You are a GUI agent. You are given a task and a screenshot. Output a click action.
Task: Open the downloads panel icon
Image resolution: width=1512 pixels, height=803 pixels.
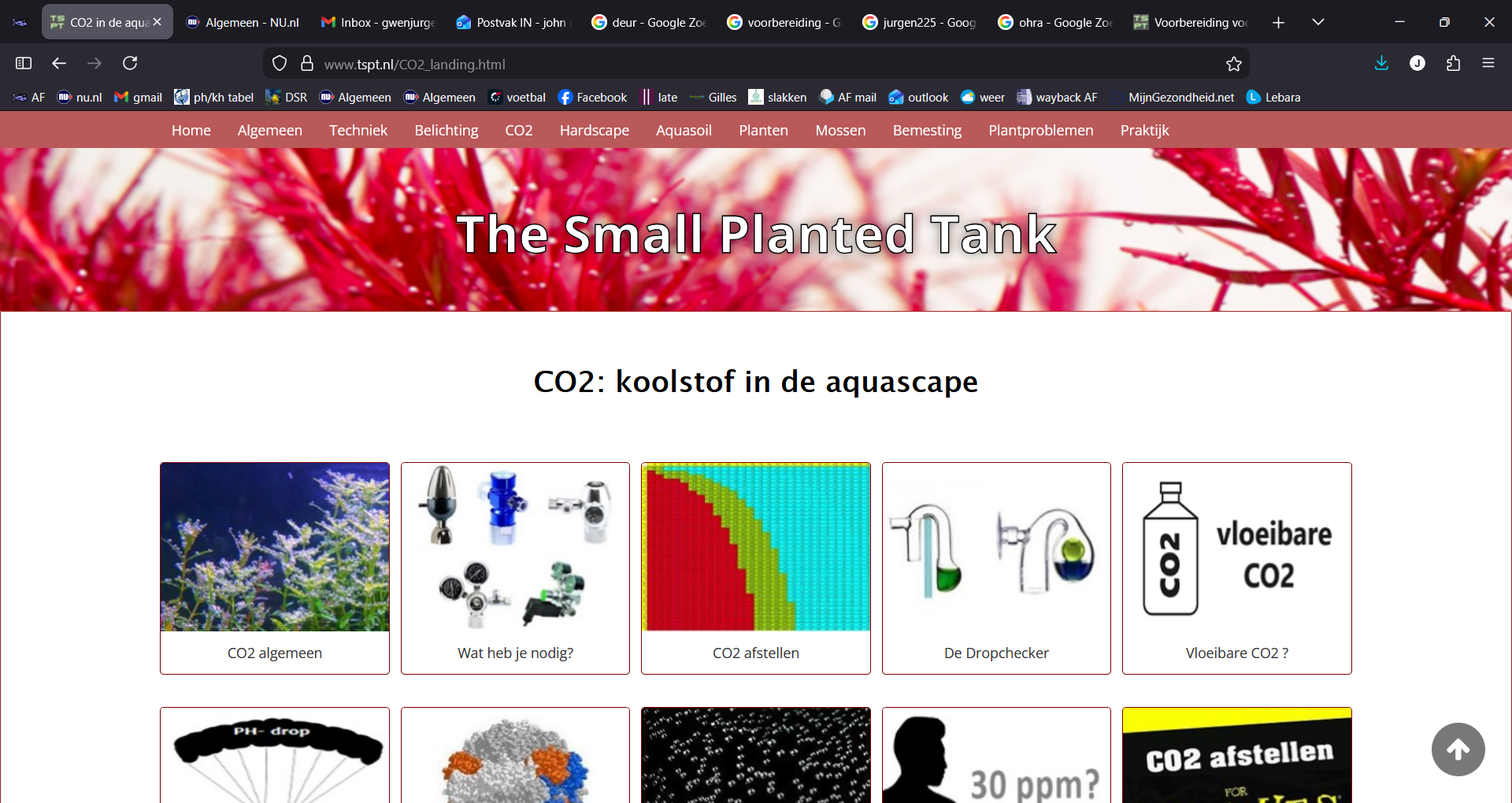tap(1381, 64)
